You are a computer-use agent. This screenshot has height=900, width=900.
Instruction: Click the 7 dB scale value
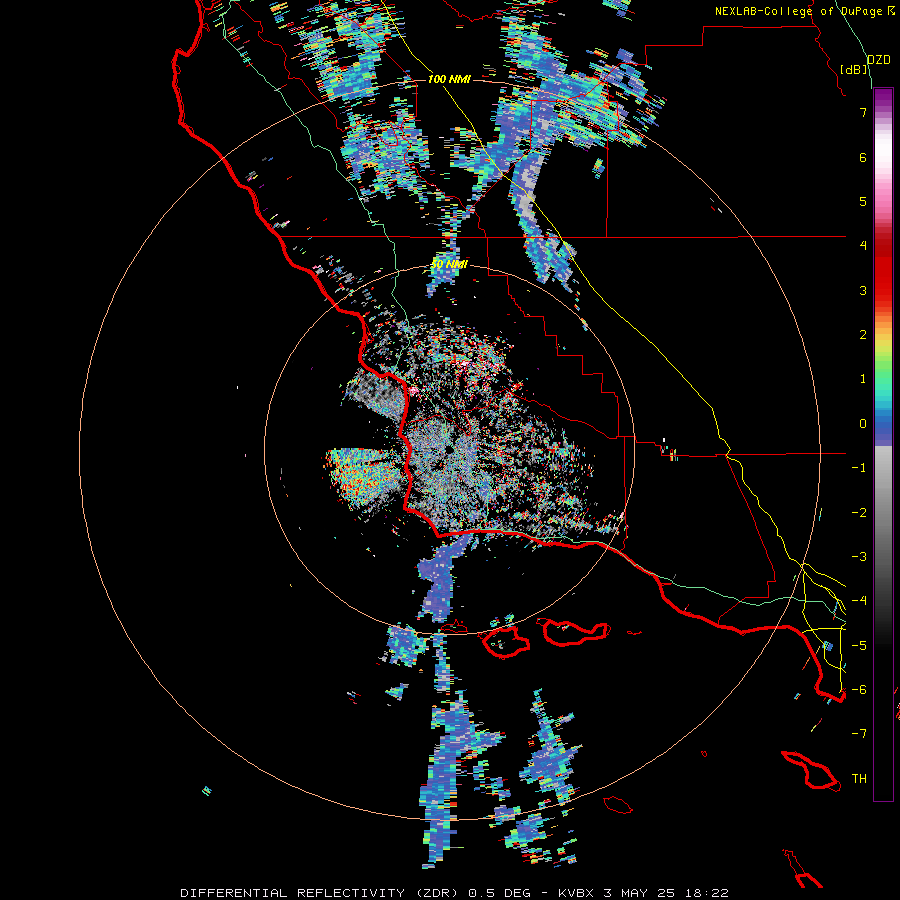(x=863, y=112)
